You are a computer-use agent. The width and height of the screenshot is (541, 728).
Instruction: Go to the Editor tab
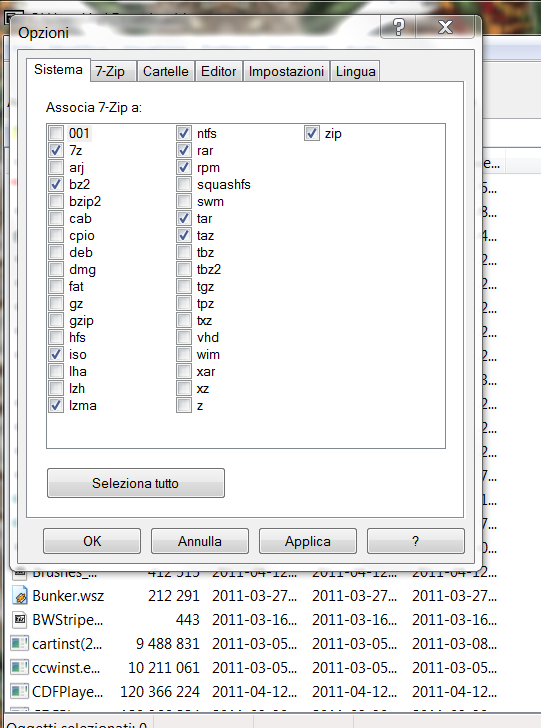[x=219, y=72]
